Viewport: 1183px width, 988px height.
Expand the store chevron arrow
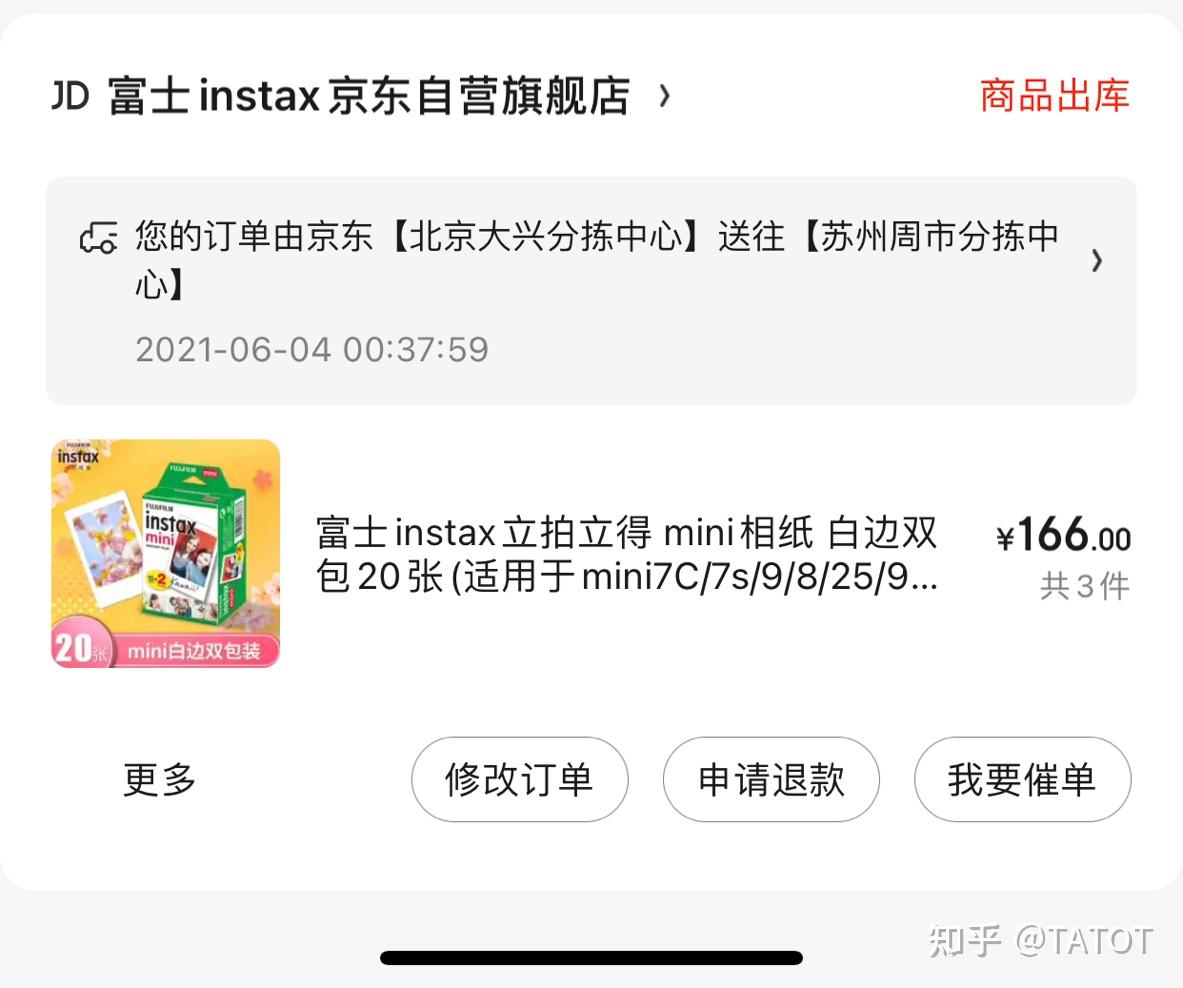pos(664,96)
